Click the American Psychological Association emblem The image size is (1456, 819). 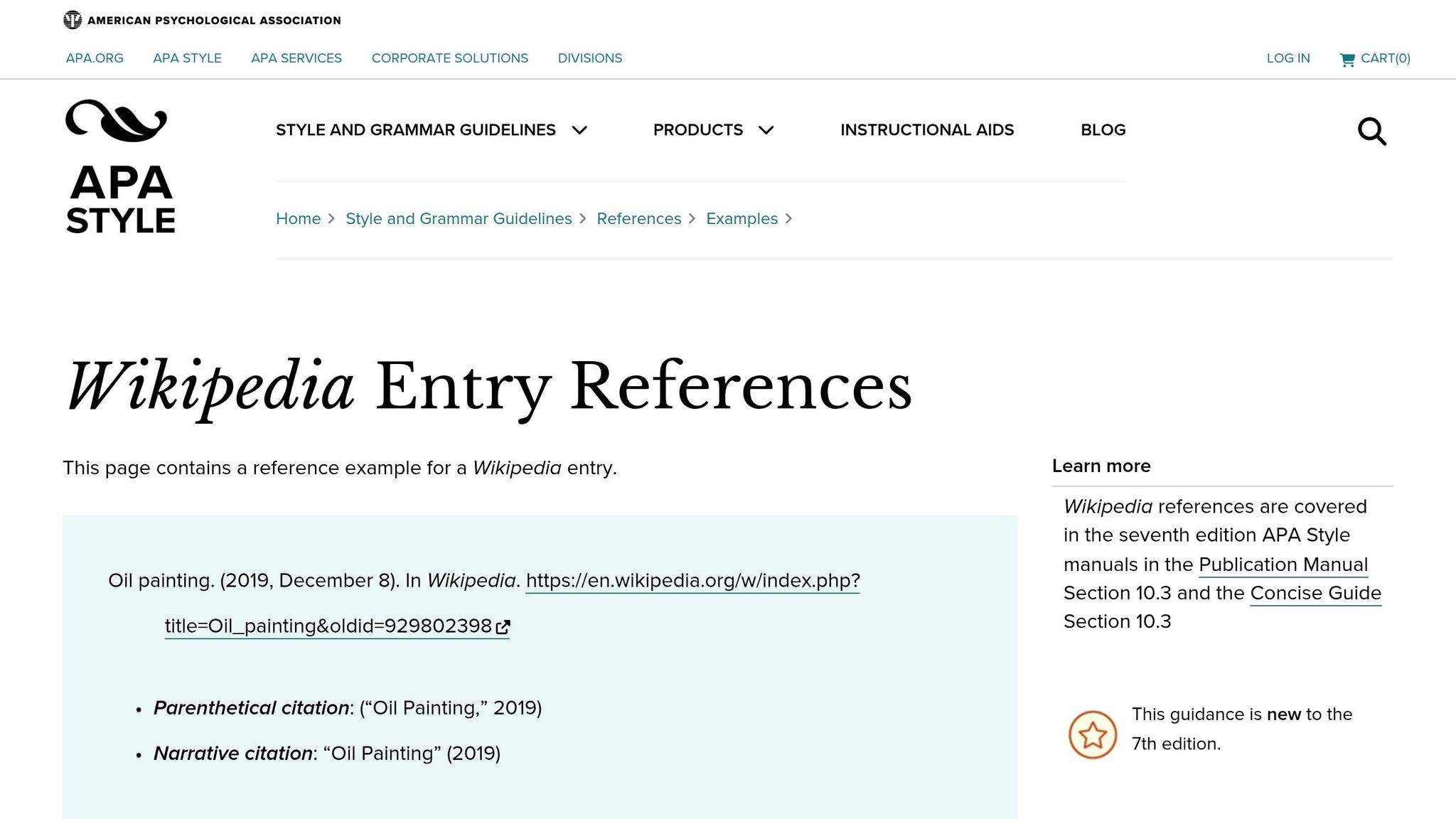tap(73, 20)
